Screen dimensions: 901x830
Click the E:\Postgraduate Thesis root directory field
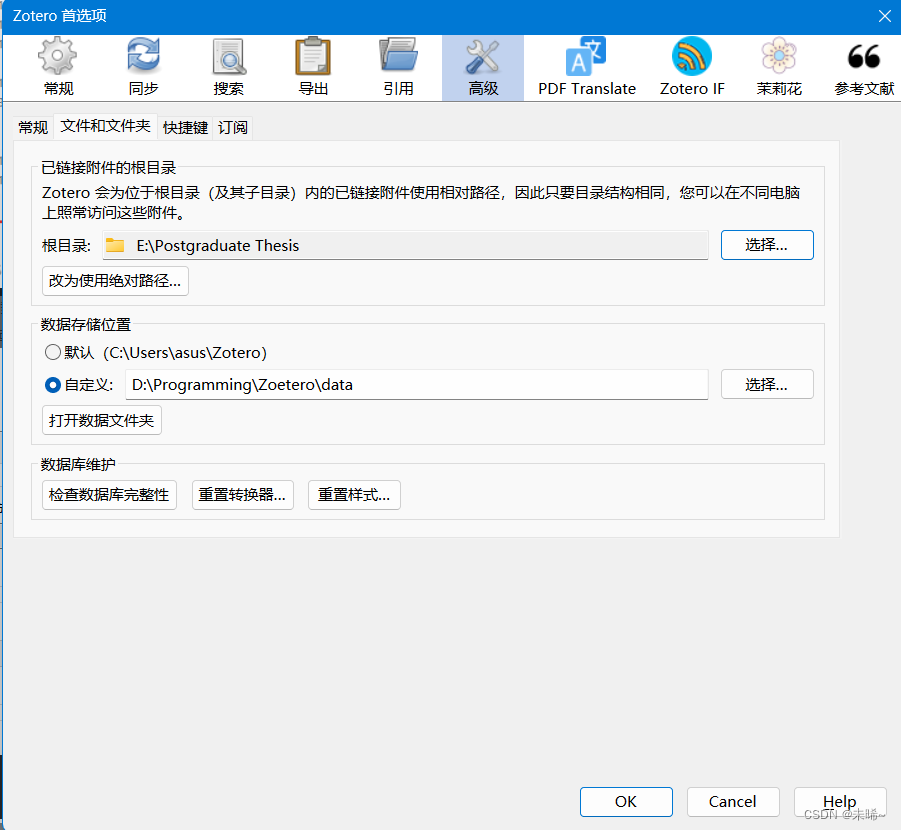(405, 245)
